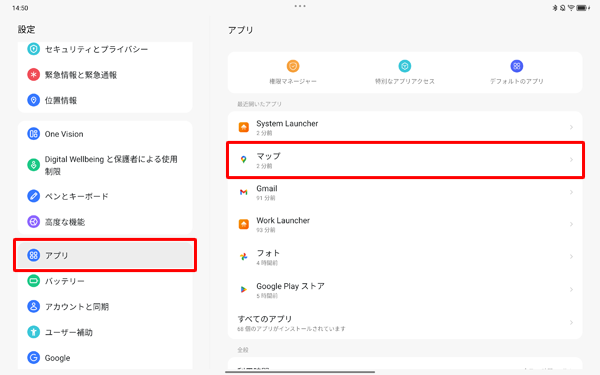600x375 pixels.
Task: Tap the アカウントと同期 person icon
Action: click(x=34, y=307)
